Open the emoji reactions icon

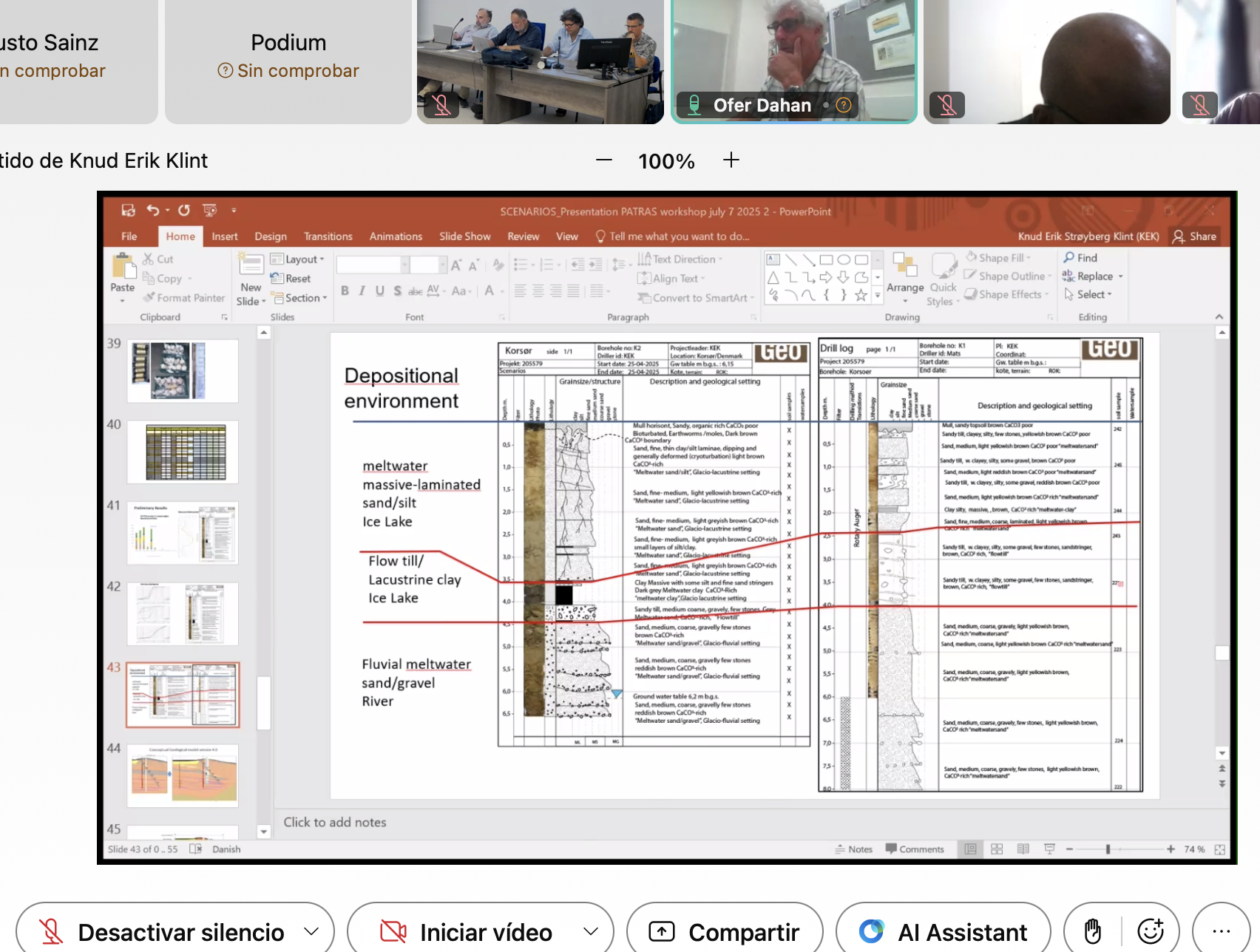click(x=1150, y=931)
